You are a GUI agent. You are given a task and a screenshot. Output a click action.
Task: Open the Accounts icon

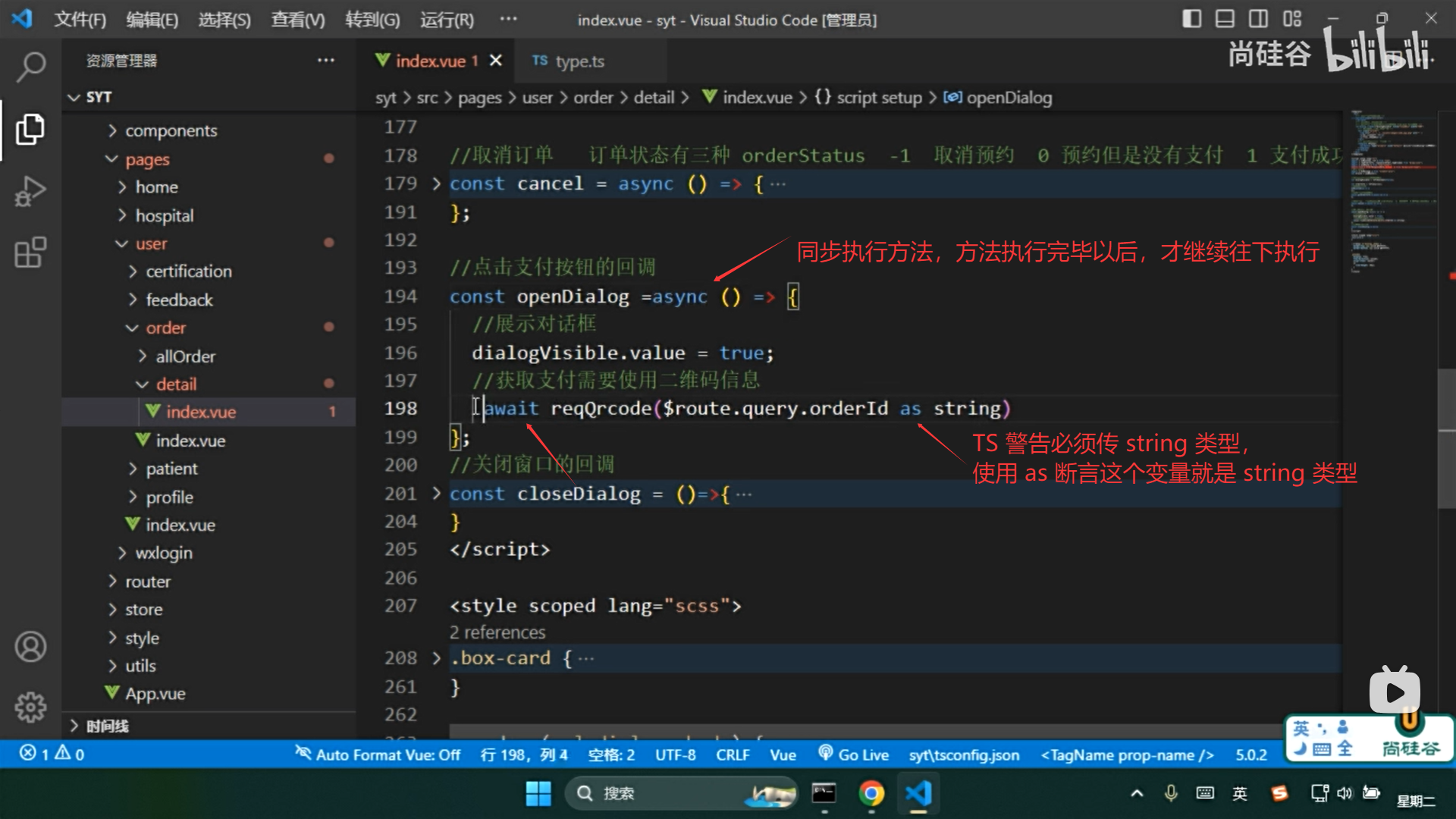pos(30,647)
